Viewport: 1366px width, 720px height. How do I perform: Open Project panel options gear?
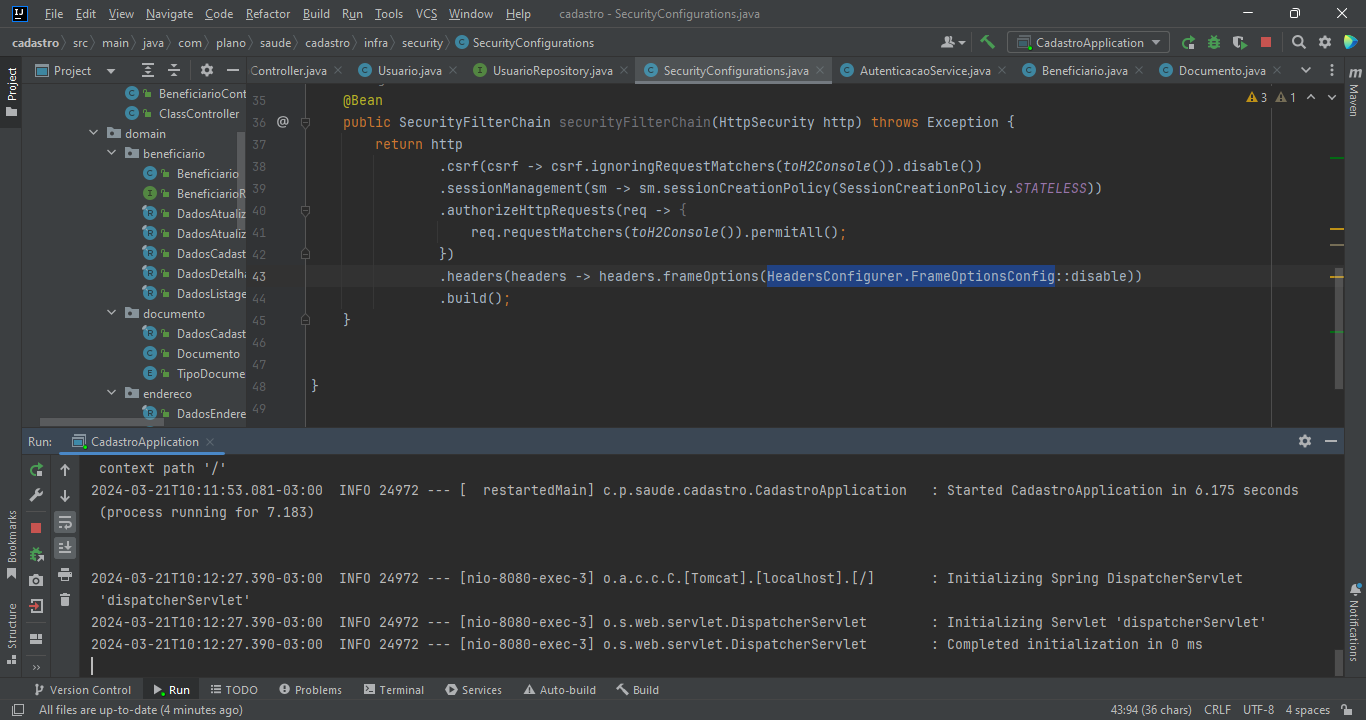[207, 70]
